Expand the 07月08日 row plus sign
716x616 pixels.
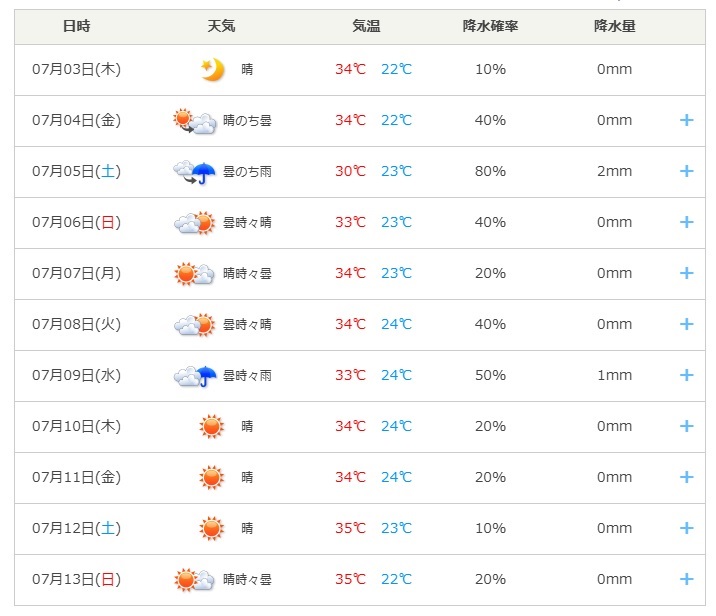click(686, 324)
